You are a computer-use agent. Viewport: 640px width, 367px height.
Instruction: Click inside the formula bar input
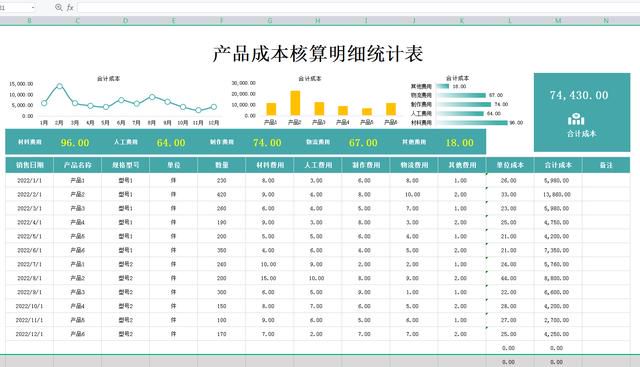pos(358,7)
